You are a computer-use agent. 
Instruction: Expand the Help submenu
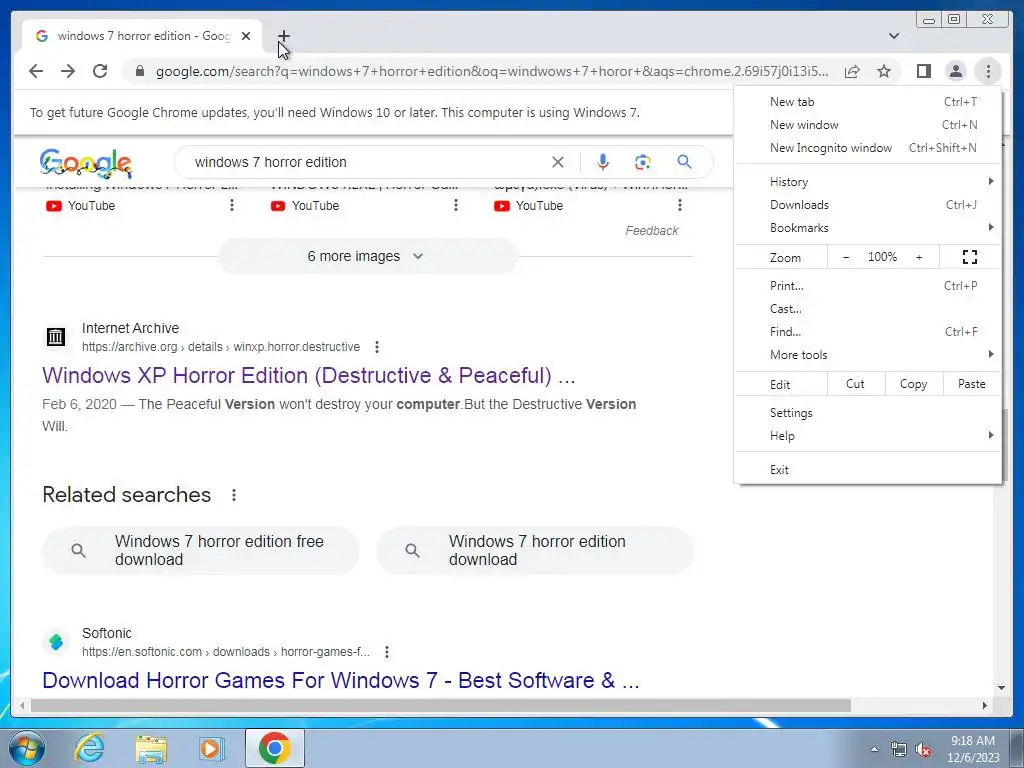pyautogui.click(x=869, y=436)
